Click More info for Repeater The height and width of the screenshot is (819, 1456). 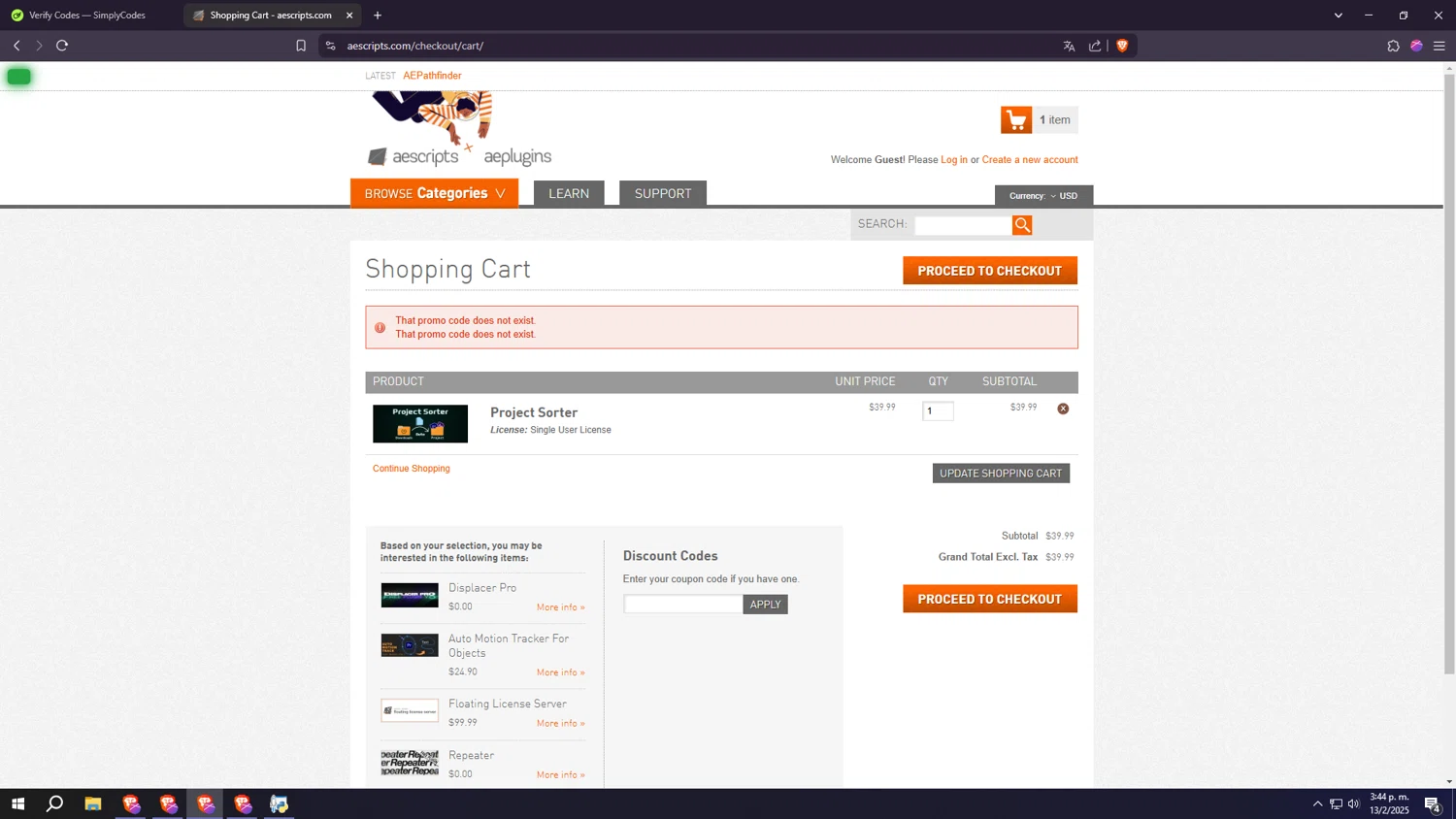(561, 775)
